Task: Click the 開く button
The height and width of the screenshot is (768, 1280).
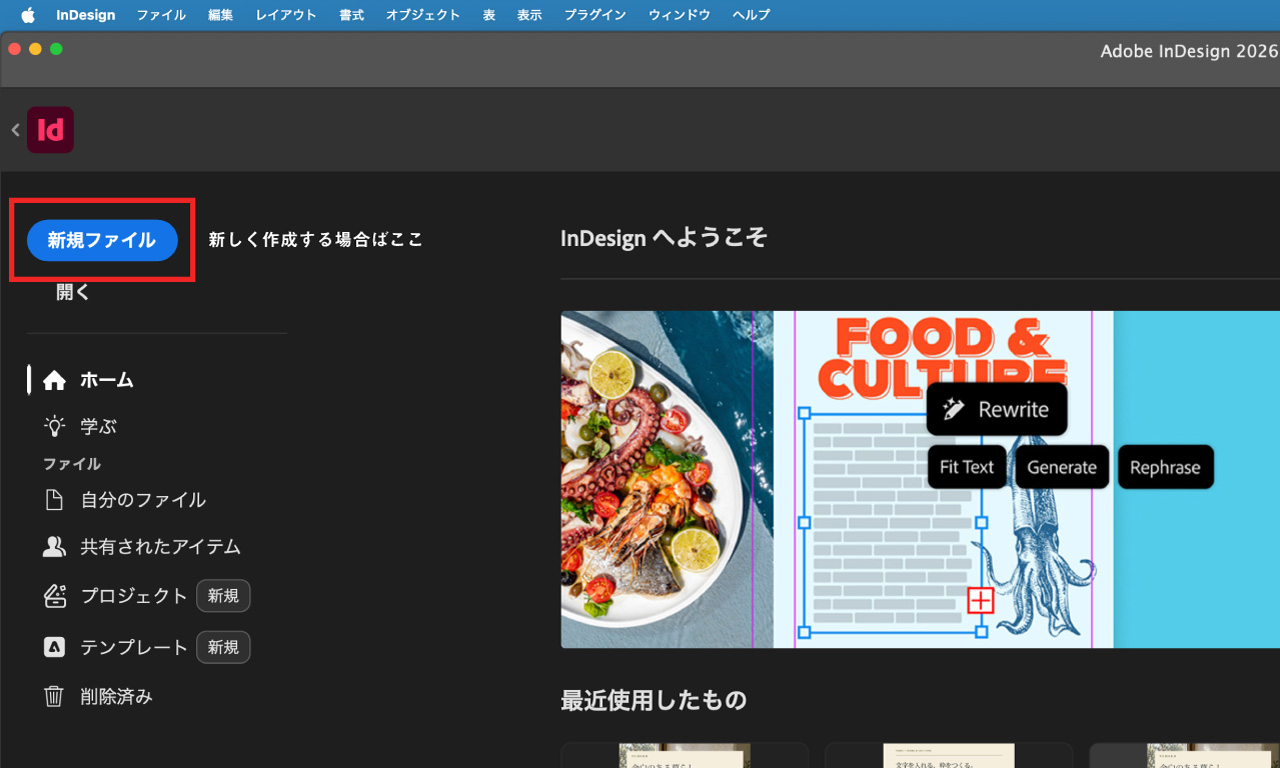Action: (x=73, y=292)
